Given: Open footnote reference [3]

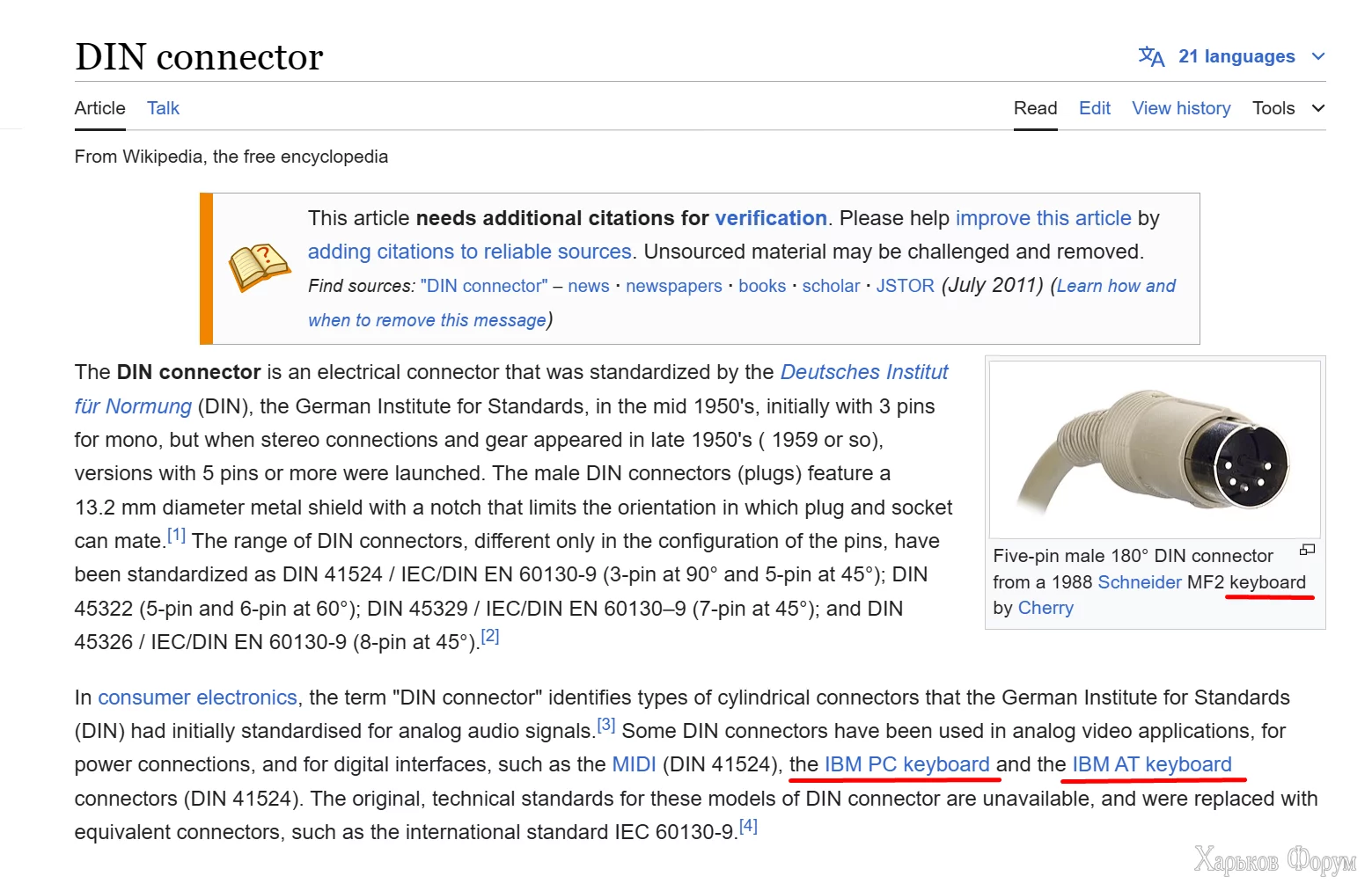Looking at the screenshot, I should [606, 725].
